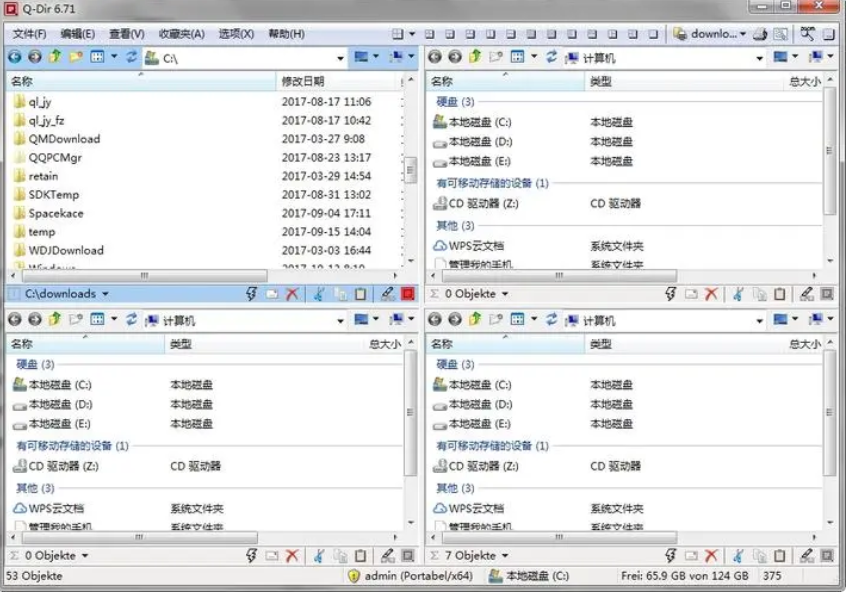This screenshot has height=593, width=849.
Task: Select CD 驱动器 (Z:) in top-right pane
Action: click(x=476, y=204)
